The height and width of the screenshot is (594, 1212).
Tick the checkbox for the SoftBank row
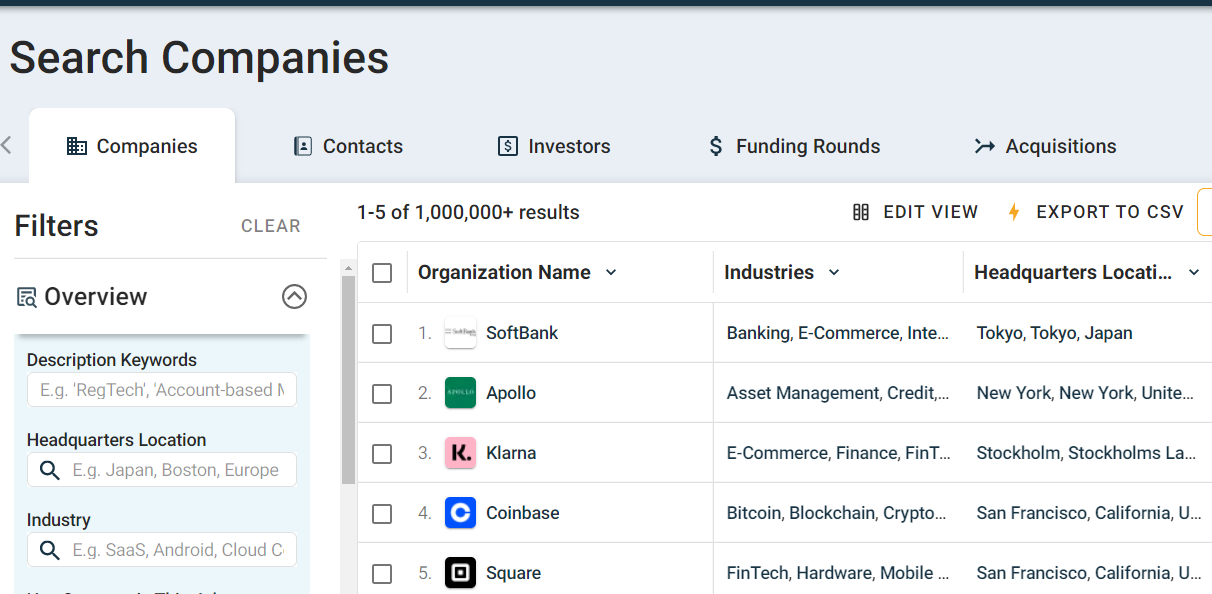pos(382,333)
